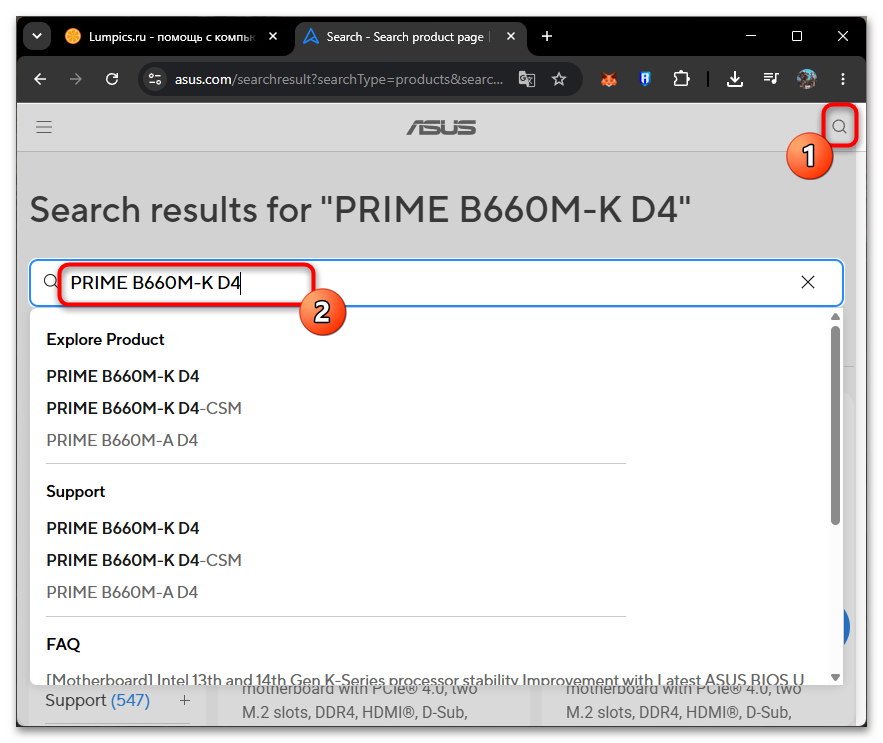Image resolution: width=883 pixels, height=743 pixels.
Task: Translate this page icon
Action: point(527,79)
